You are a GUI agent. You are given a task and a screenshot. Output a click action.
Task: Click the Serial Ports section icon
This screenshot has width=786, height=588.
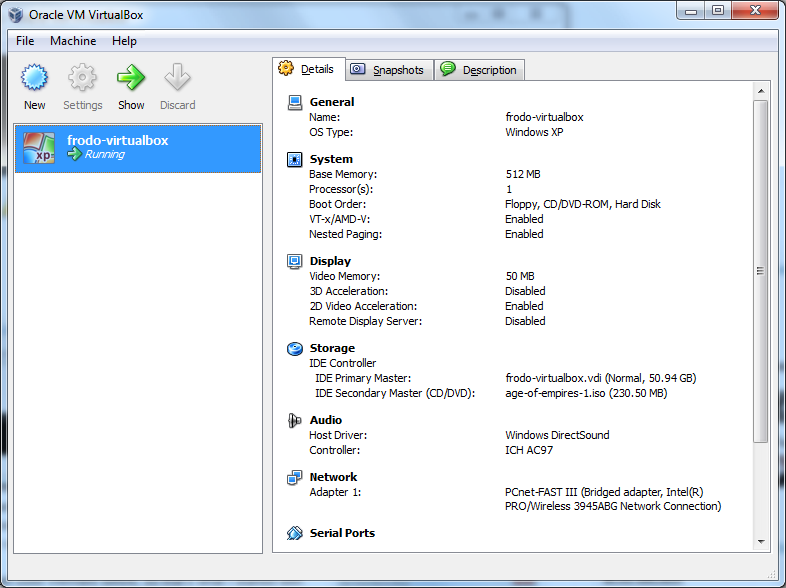pos(295,533)
